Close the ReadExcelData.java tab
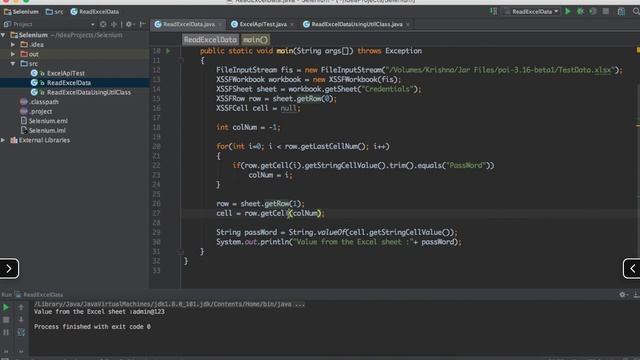Screen dimensions: 640x360 click(x=220, y=24)
